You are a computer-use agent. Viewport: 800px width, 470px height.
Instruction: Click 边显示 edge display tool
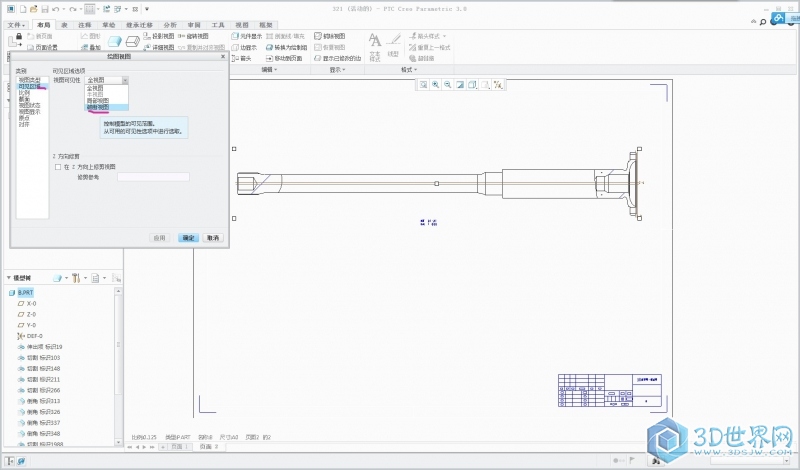244,47
